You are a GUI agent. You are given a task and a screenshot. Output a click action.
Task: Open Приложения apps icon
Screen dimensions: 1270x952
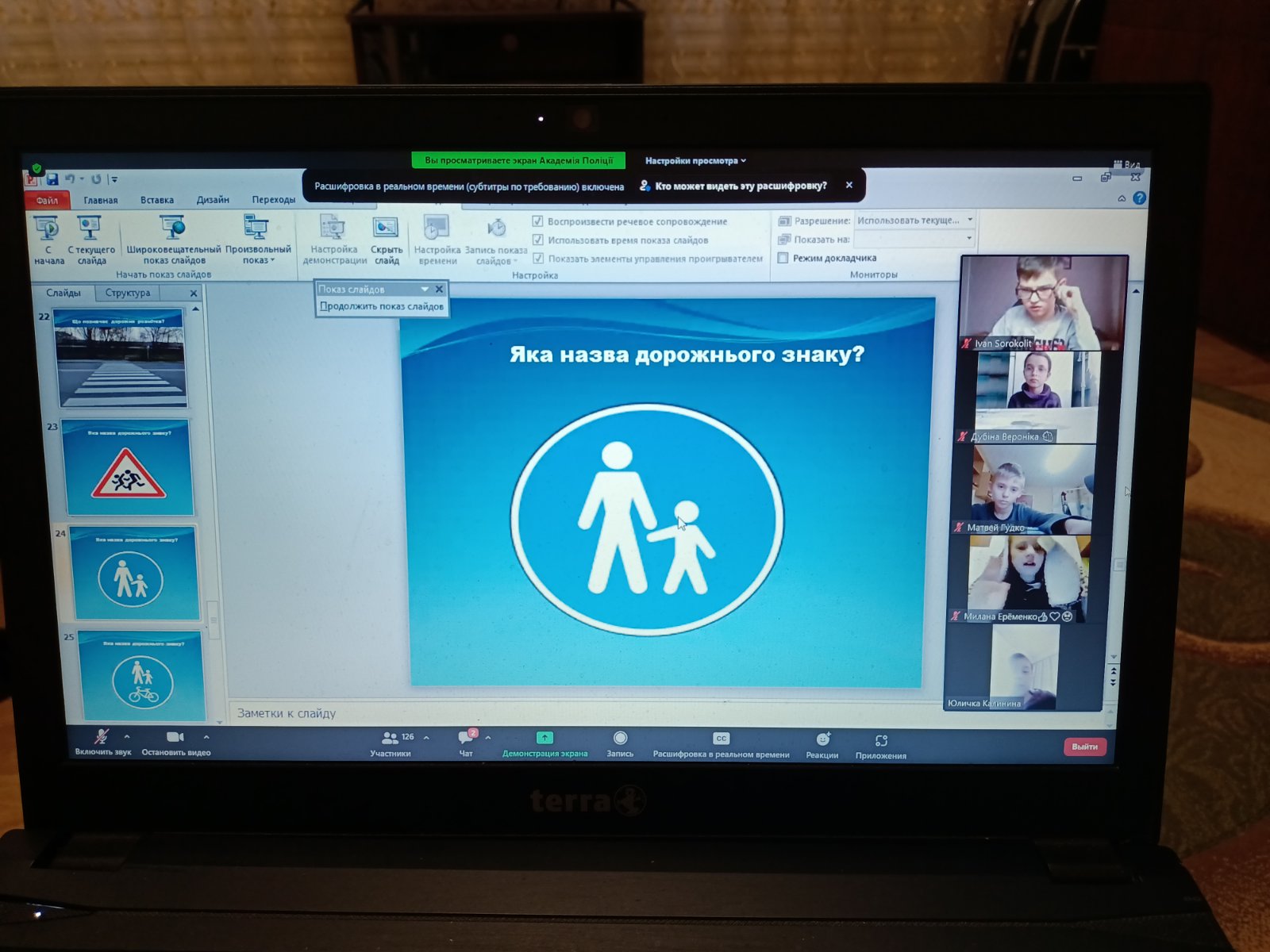881,740
